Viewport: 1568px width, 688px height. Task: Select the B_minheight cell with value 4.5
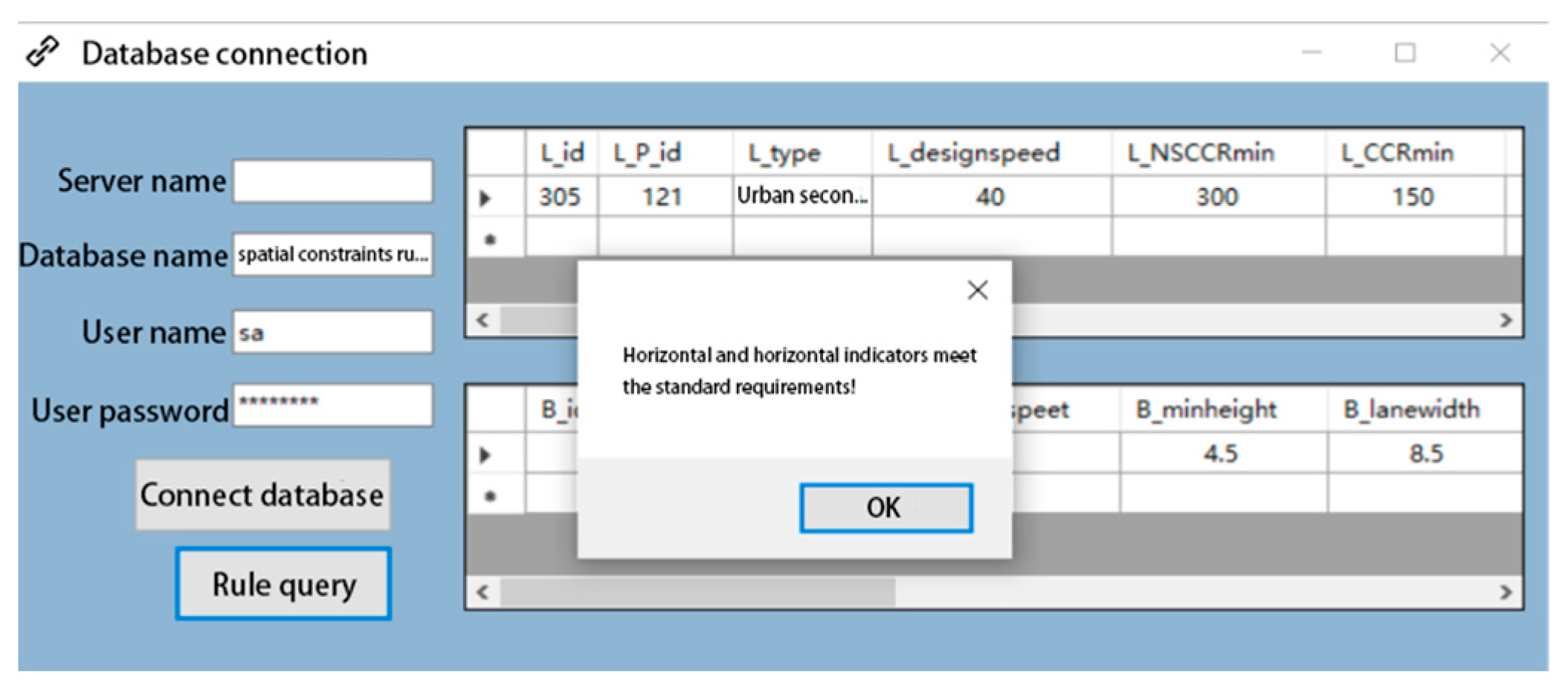1222,454
